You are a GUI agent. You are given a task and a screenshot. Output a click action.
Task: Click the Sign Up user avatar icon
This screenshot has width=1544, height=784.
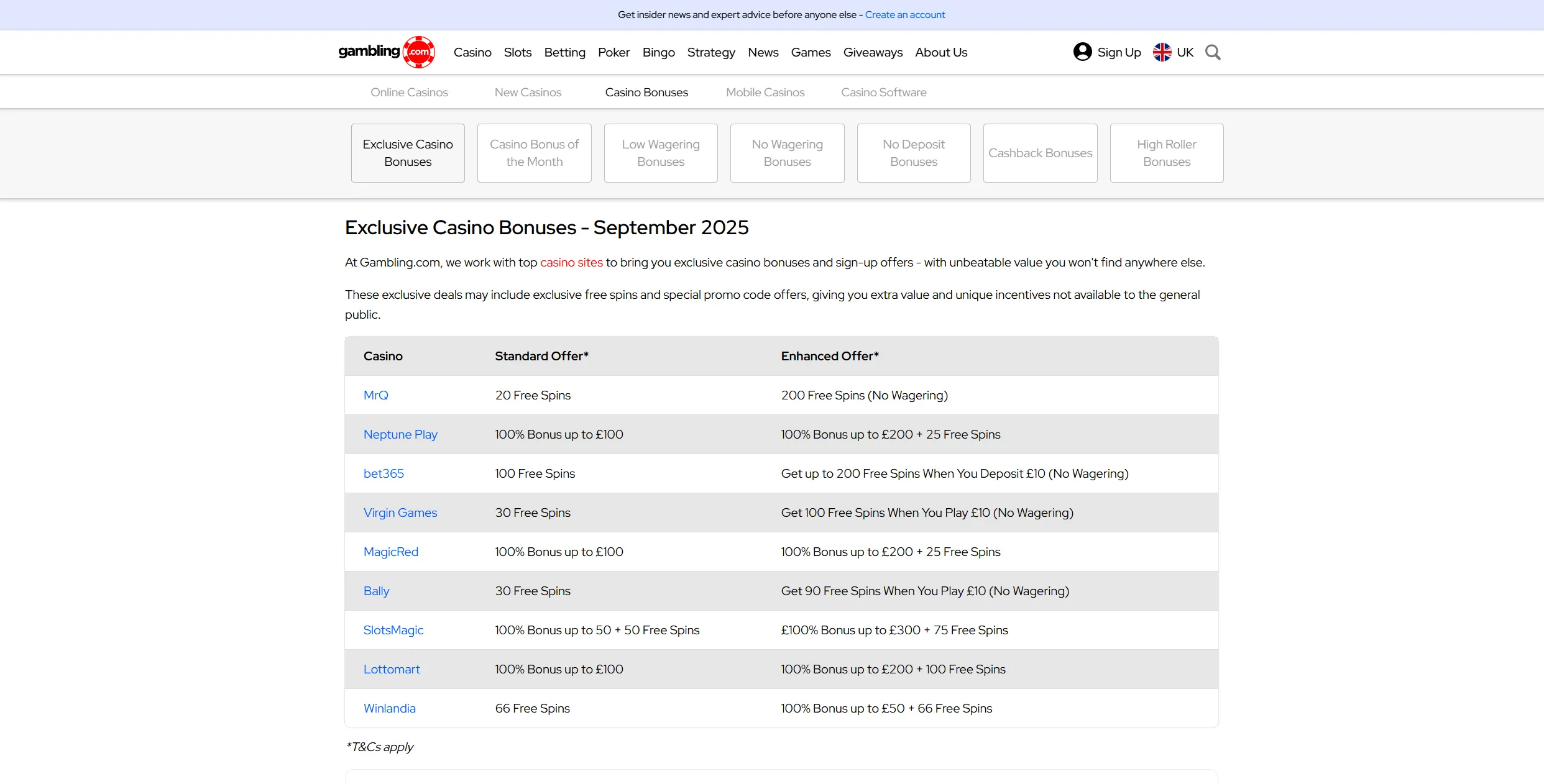pyautogui.click(x=1082, y=52)
